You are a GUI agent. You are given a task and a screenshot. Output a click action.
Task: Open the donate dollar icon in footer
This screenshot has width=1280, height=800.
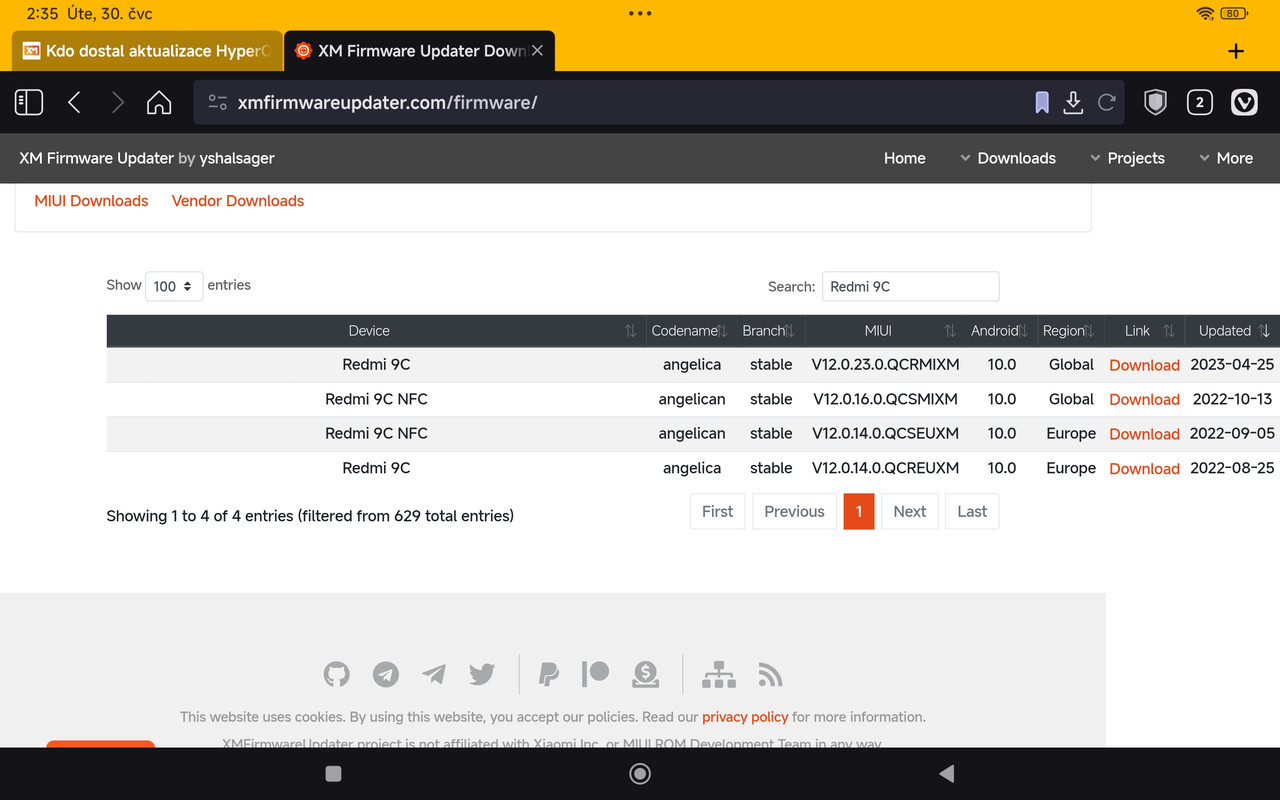645,674
